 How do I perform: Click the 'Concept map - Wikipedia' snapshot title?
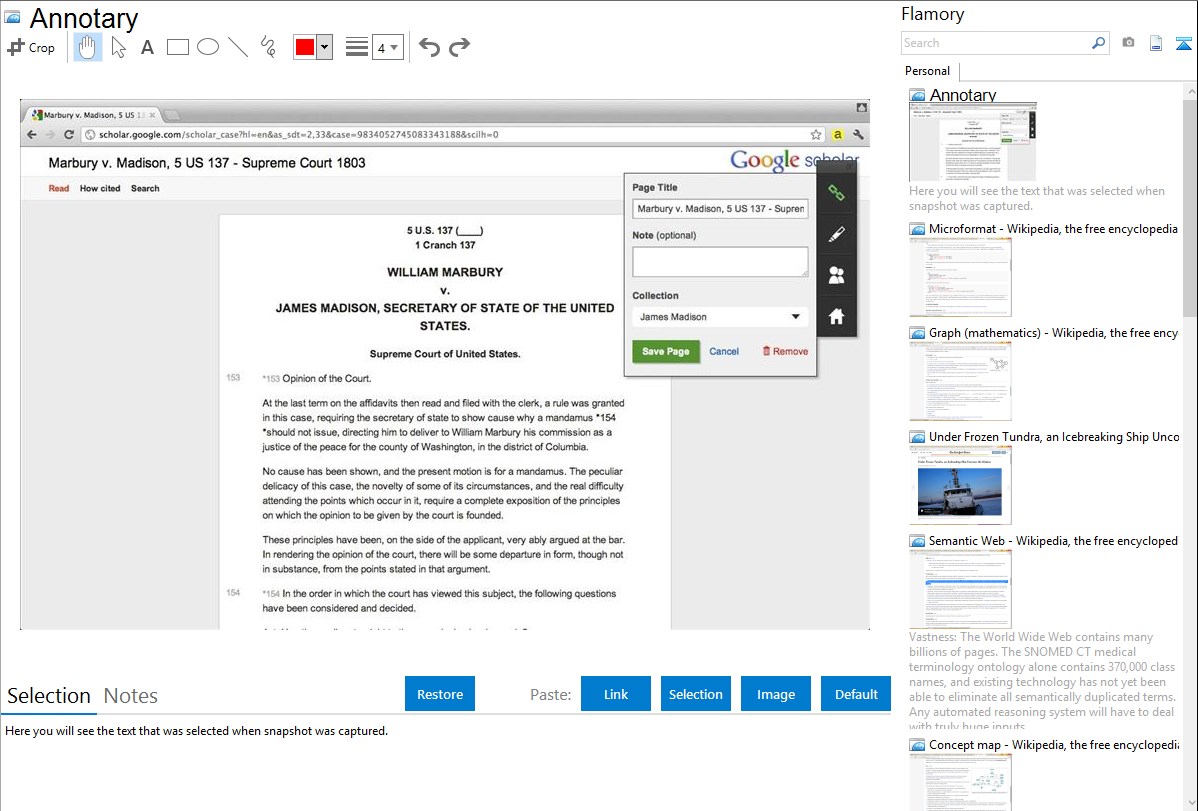click(x=1054, y=744)
